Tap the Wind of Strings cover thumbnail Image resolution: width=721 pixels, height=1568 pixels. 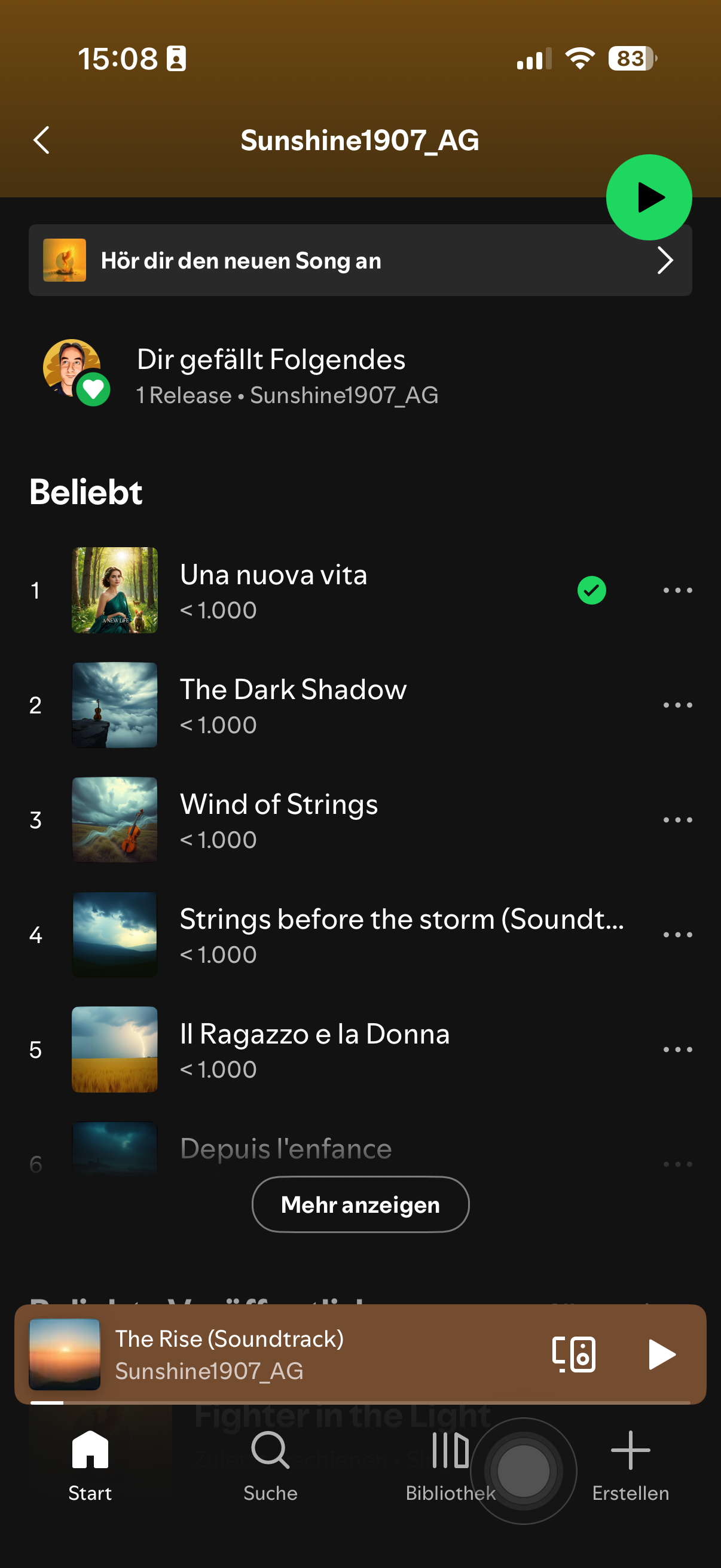coord(115,820)
